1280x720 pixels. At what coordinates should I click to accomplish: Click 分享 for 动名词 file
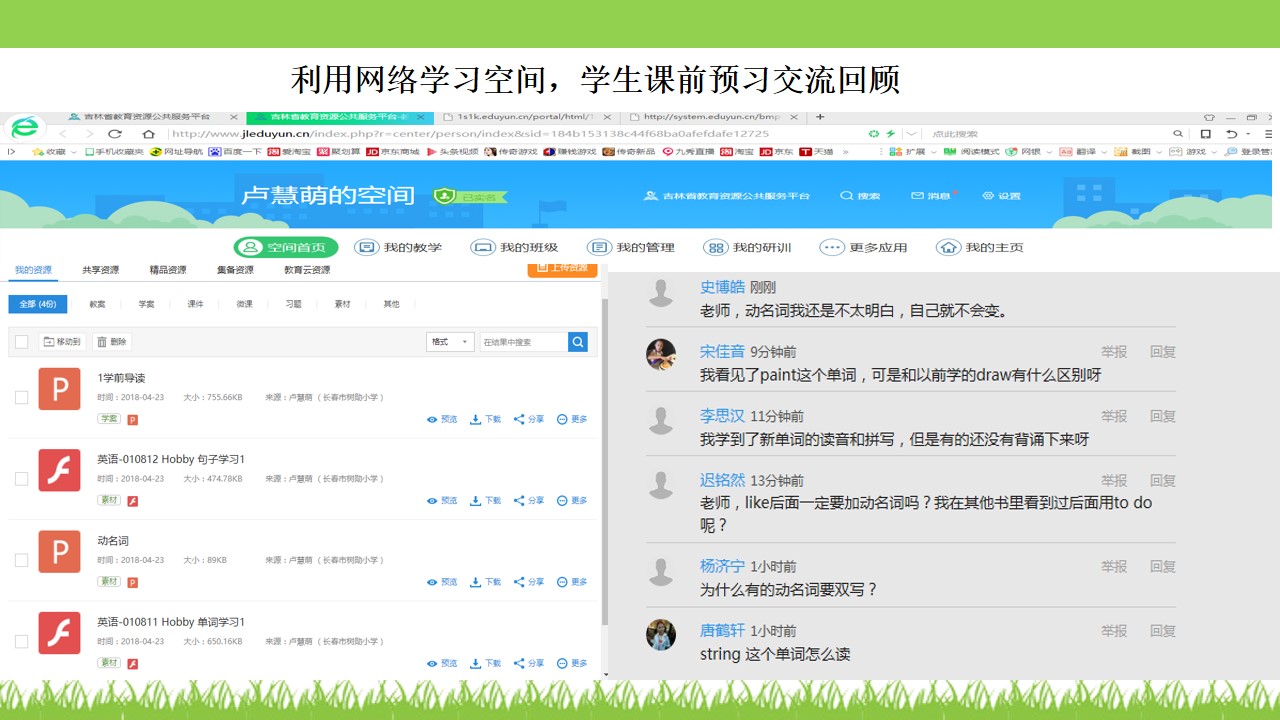click(x=529, y=582)
